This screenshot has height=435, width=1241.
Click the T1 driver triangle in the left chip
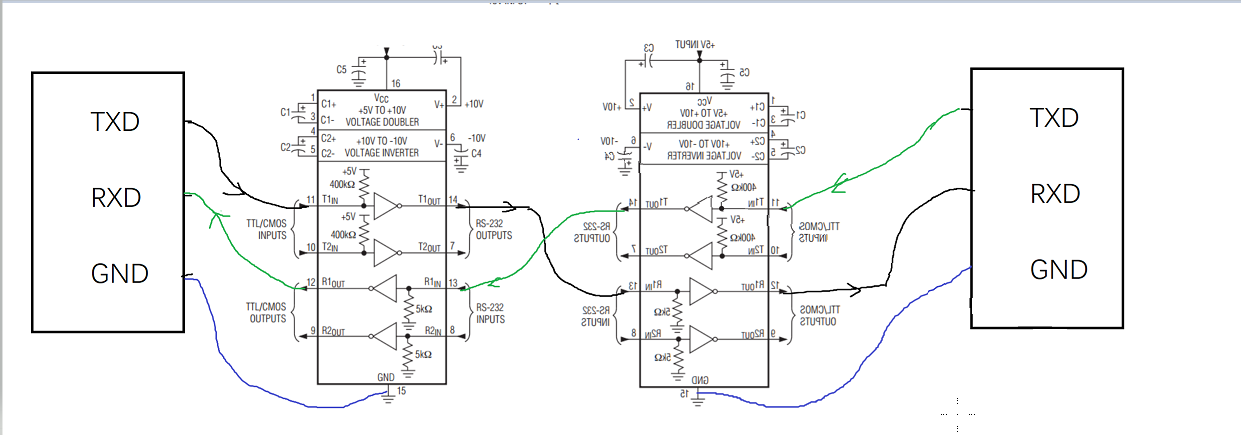pos(384,207)
